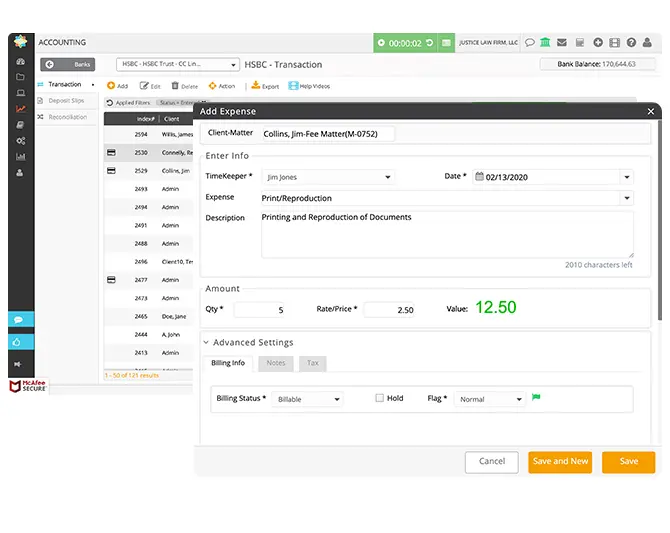Click the card icon on row 2477
The width and height of the screenshot is (670, 533).
click(111, 280)
